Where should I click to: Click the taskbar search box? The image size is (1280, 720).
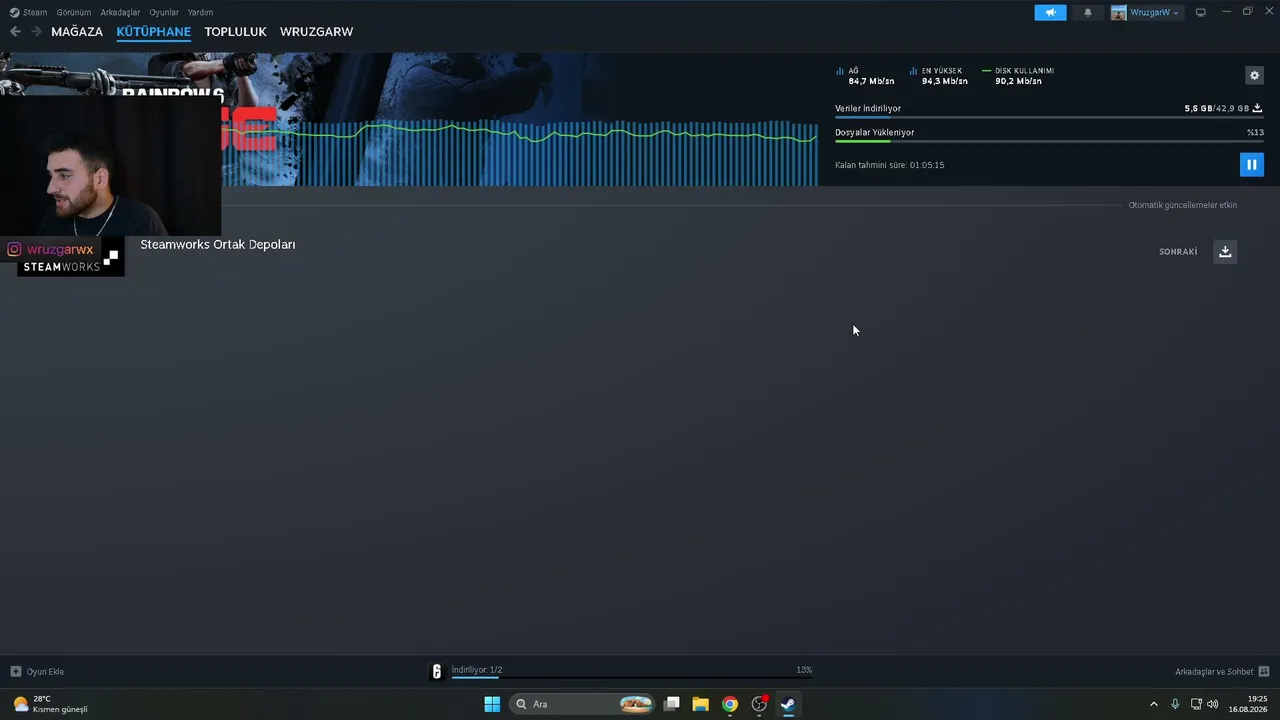coord(582,704)
